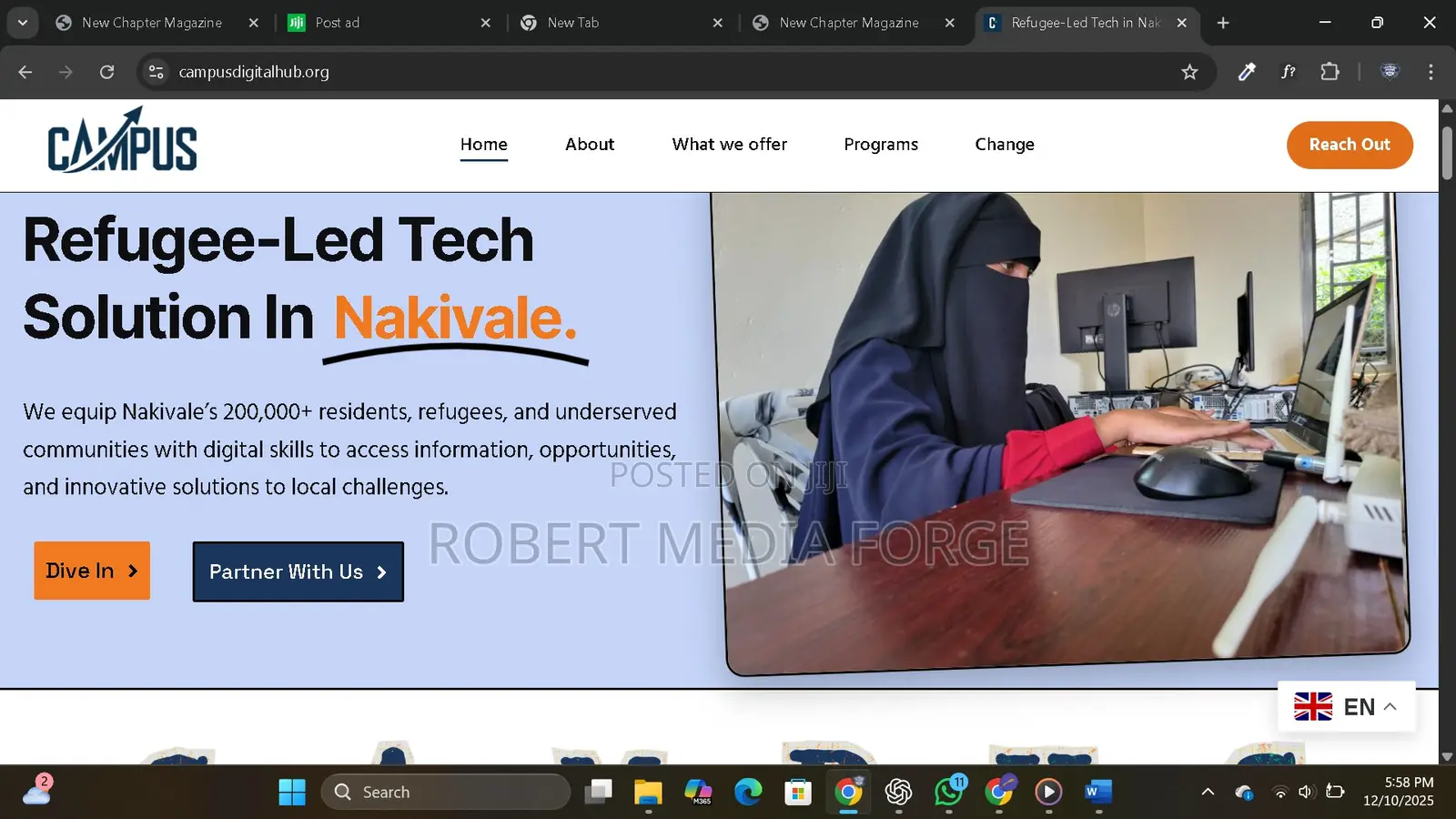This screenshot has height=819, width=1456.
Task: Click the site info icon in address bar
Action: pyautogui.click(x=156, y=72)
